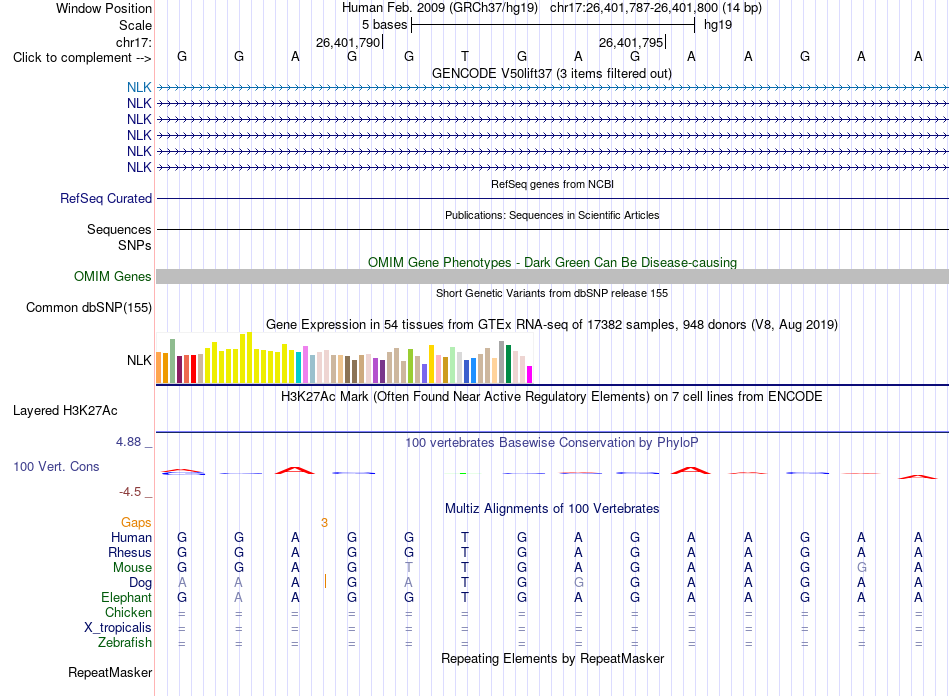This screenshot has height=696, width=950.
Task: Click the faded G in the Mouse row
Action: [x=862, y=568]
